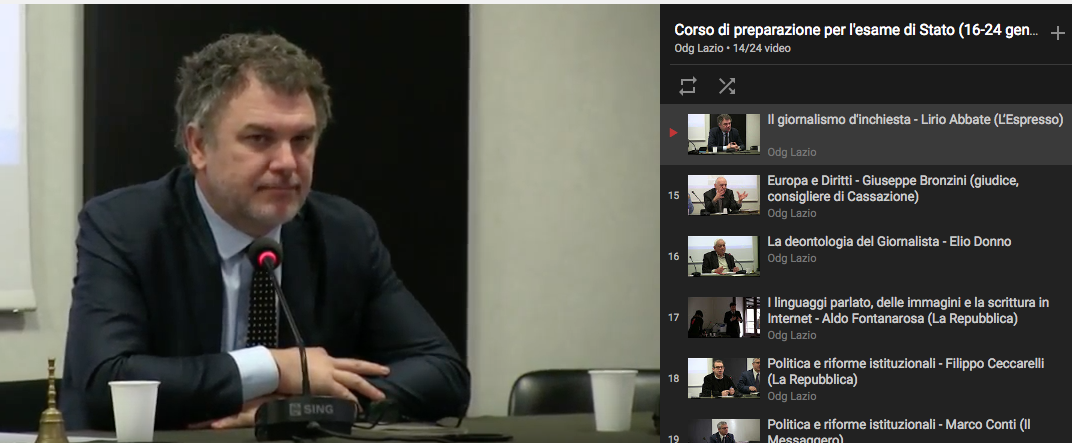Open thumbnail of Giuseppe Bronzini video

tap(723, 195)
